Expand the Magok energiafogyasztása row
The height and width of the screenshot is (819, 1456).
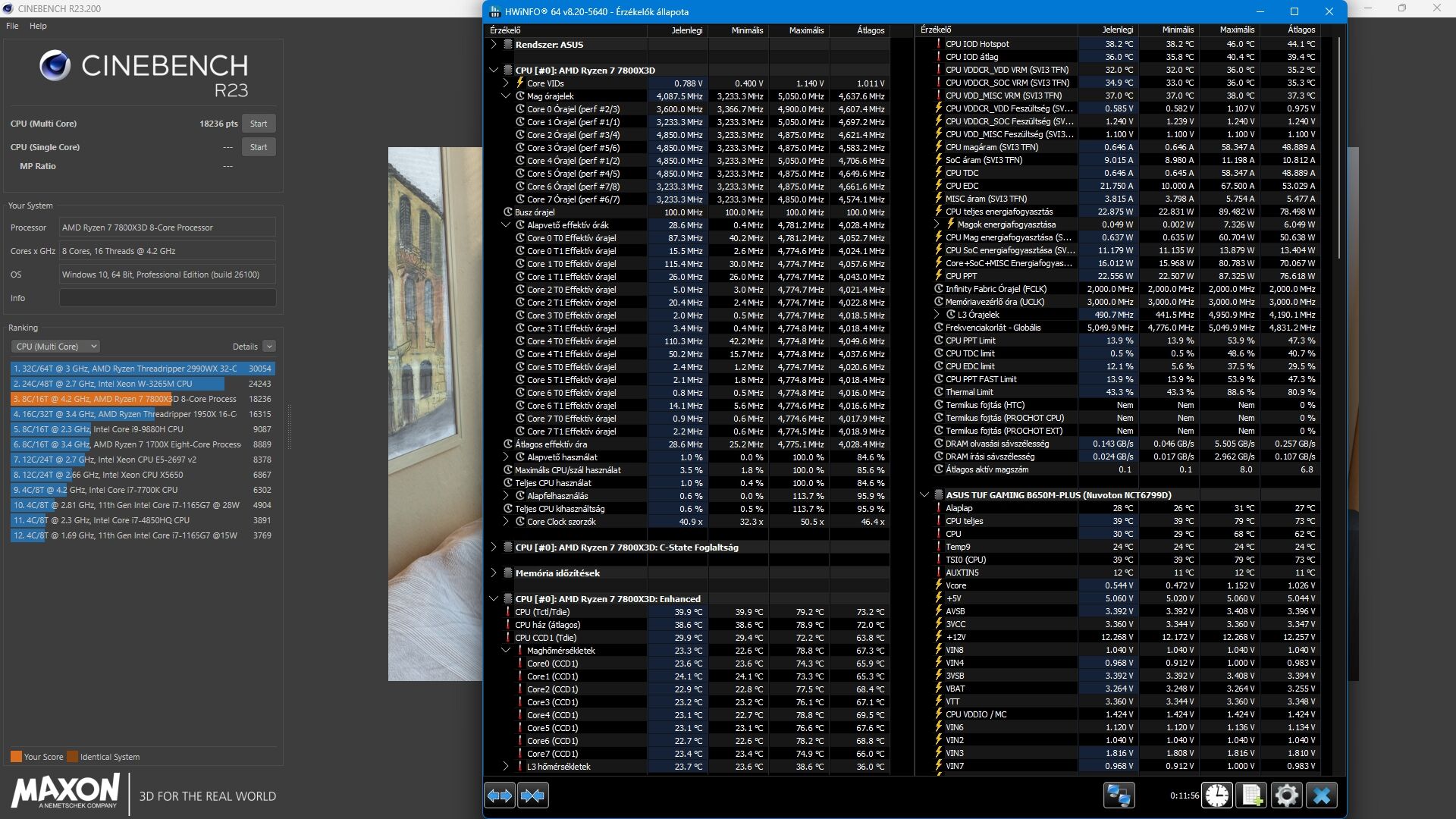[x=937, y=224]
